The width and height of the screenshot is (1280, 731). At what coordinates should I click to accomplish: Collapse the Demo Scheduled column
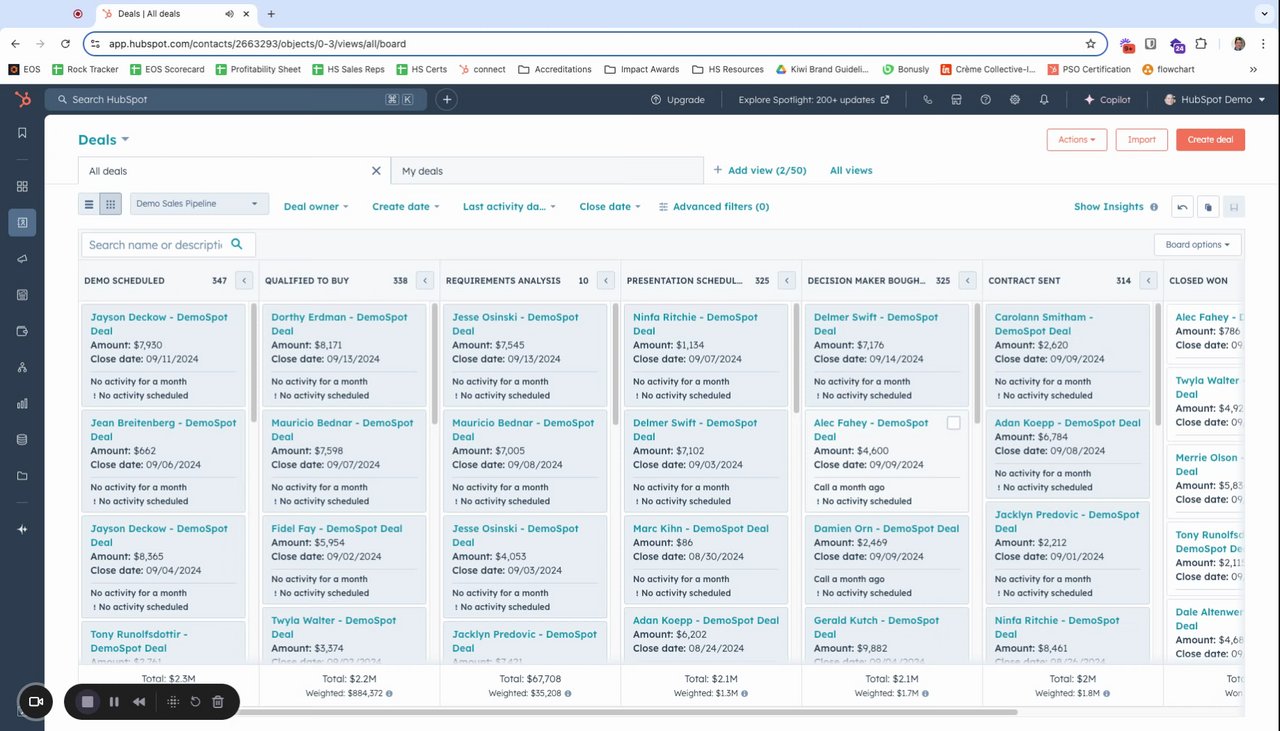click(x=244, y=281)
